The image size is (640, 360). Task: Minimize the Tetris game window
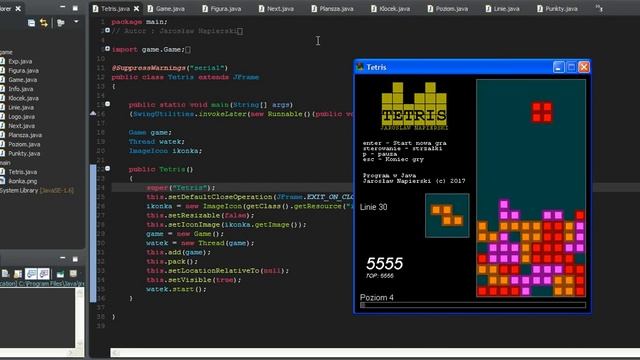(x=558, y=67)
